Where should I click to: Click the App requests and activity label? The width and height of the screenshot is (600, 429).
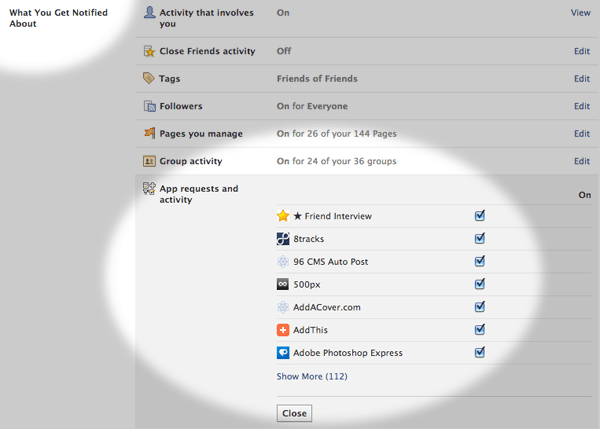coord(199,194)
